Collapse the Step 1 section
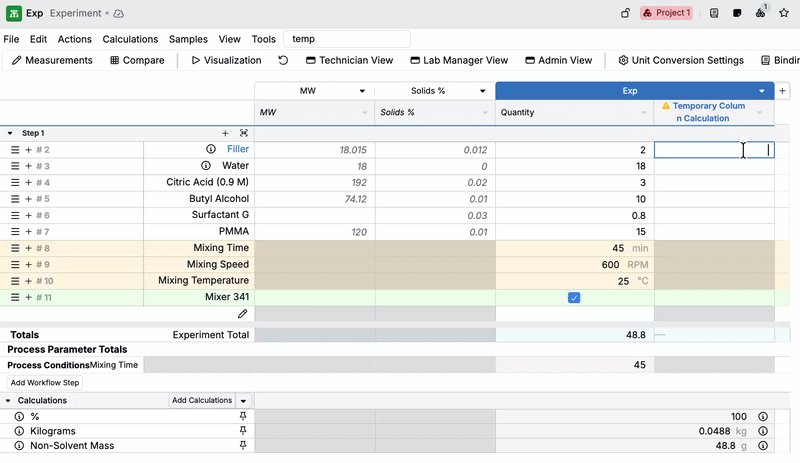800x463 pixels. click(x=10, y=133)
